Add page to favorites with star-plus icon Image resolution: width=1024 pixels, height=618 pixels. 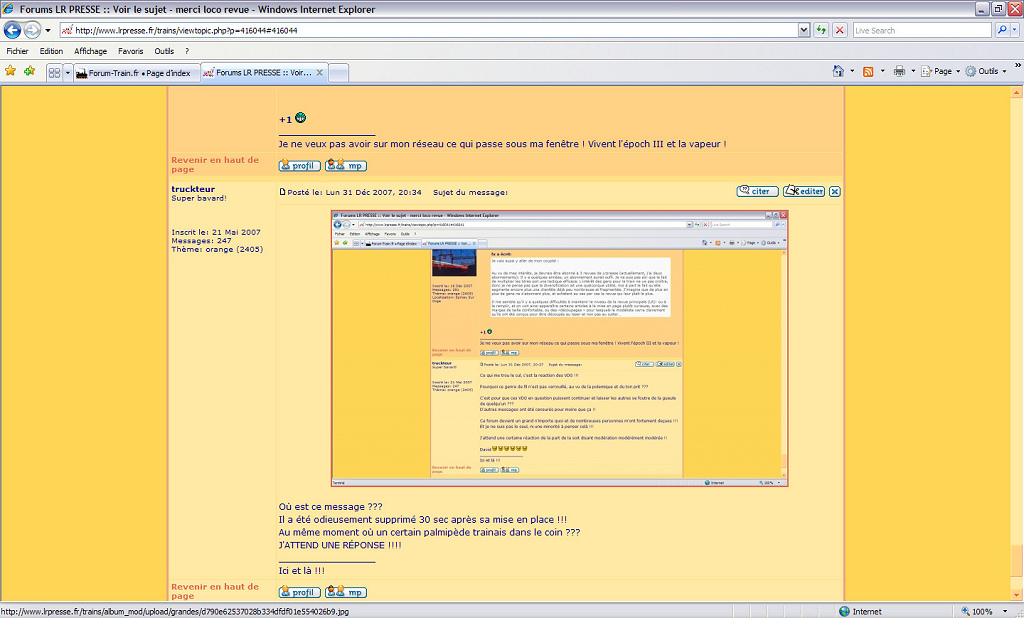(x=29, y=71)
